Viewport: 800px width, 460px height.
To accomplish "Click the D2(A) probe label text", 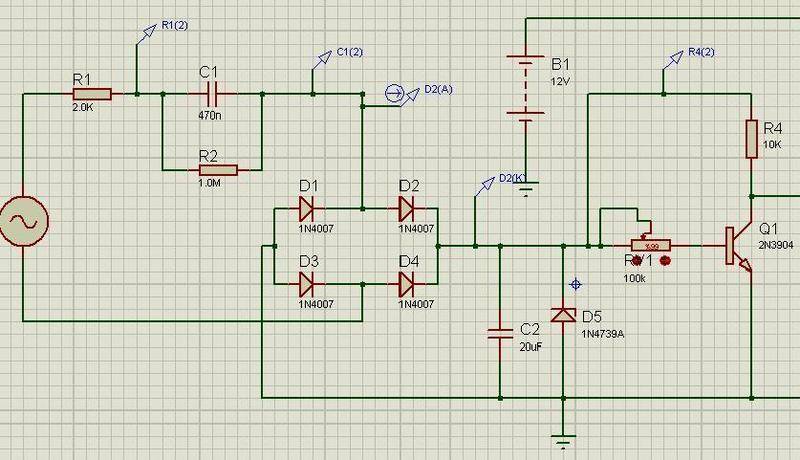I will (x=438, y=89).
